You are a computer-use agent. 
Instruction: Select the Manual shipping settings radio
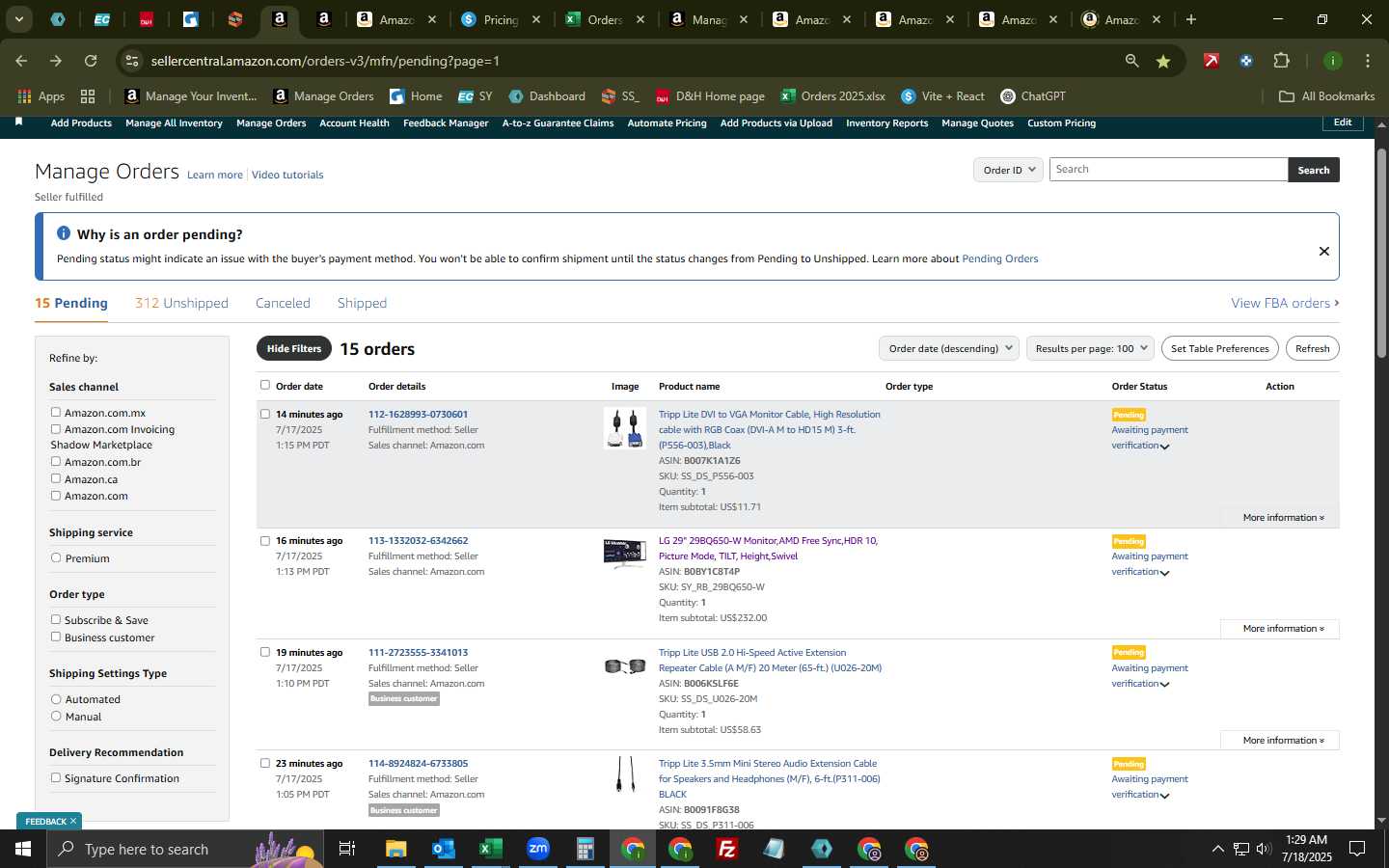point(56,716)
